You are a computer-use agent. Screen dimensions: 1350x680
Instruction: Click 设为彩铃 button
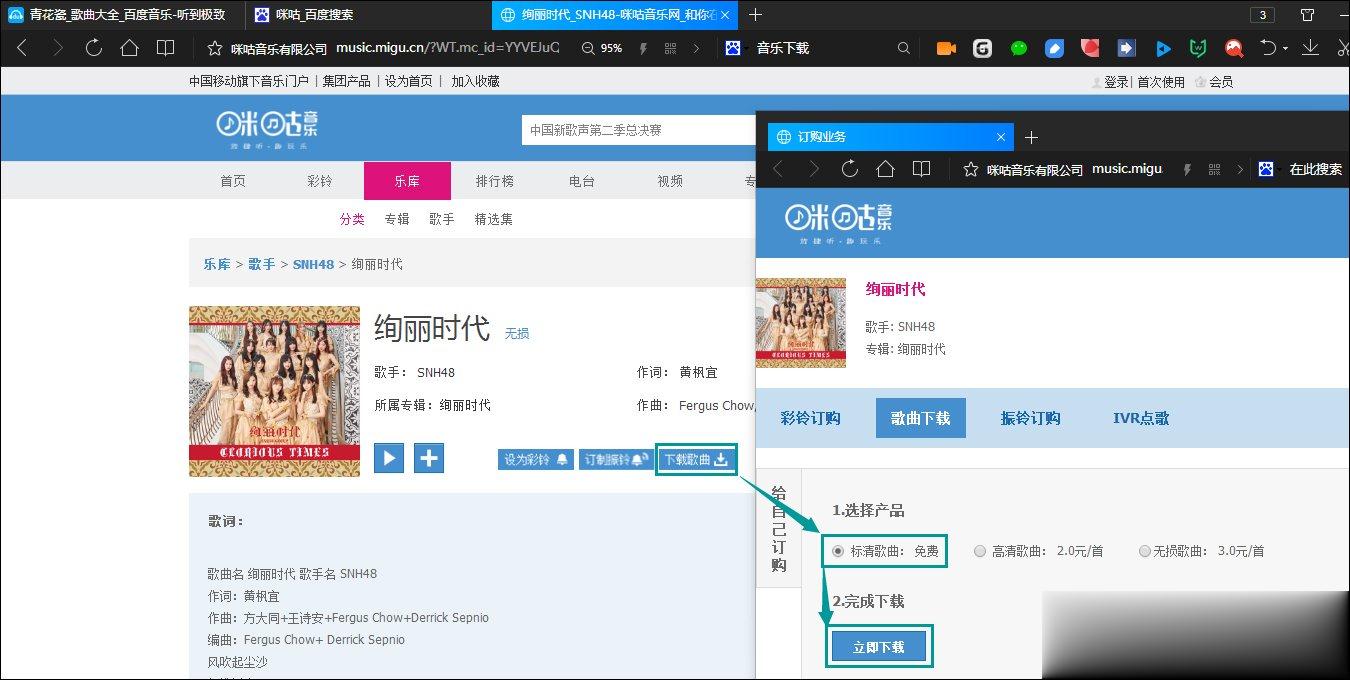[536, 459]
